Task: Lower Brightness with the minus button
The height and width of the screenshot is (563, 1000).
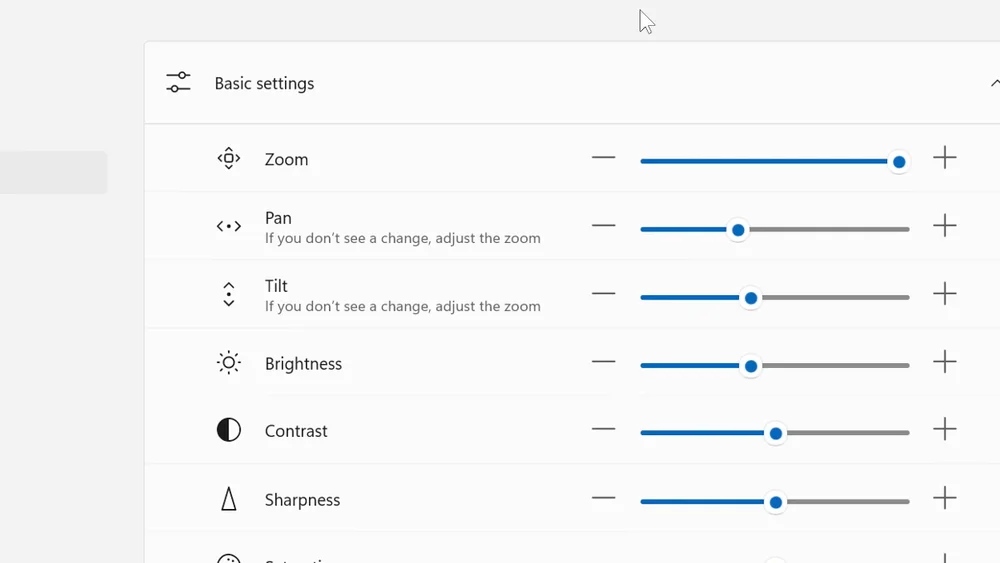Action: [x=603, y=362]
